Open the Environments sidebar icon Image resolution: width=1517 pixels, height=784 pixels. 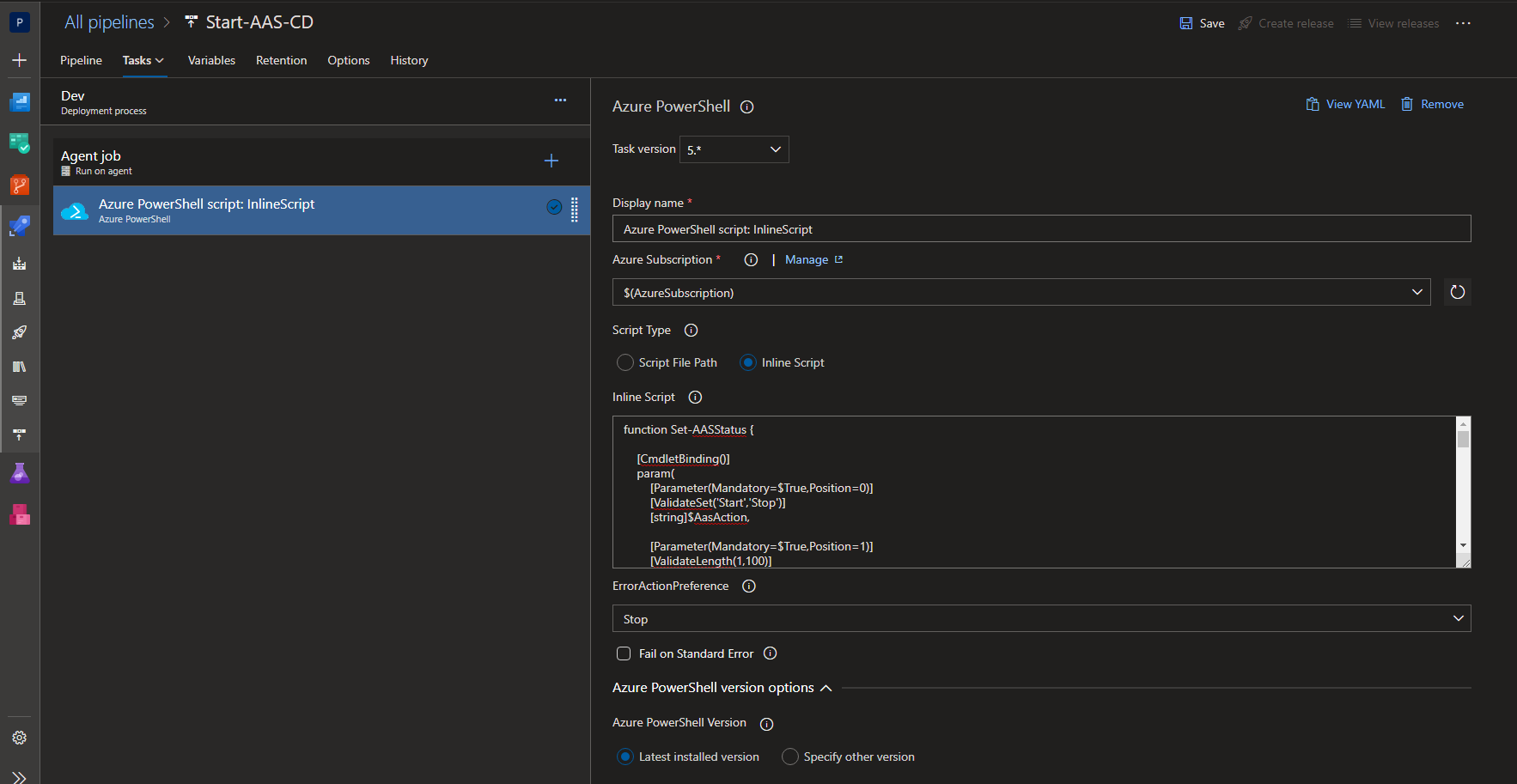pos(19,298)
